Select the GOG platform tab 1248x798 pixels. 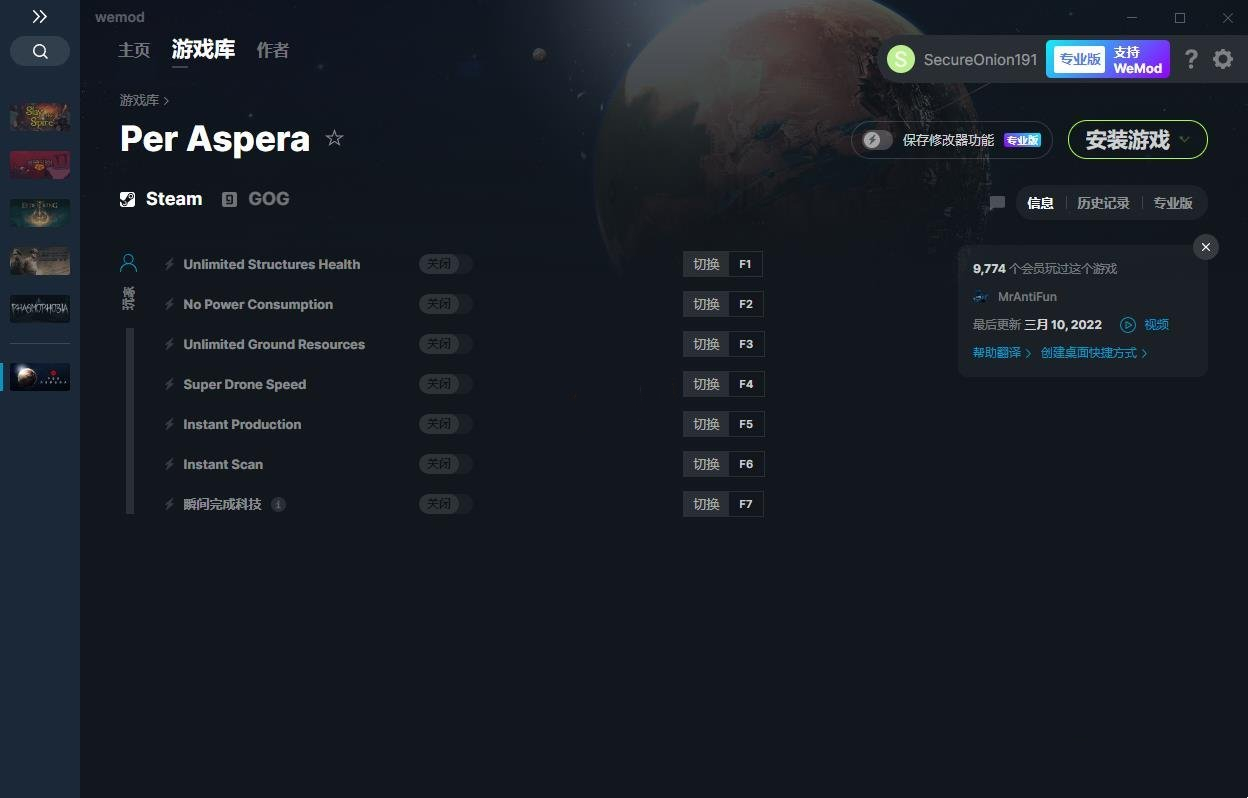point(256,199)
